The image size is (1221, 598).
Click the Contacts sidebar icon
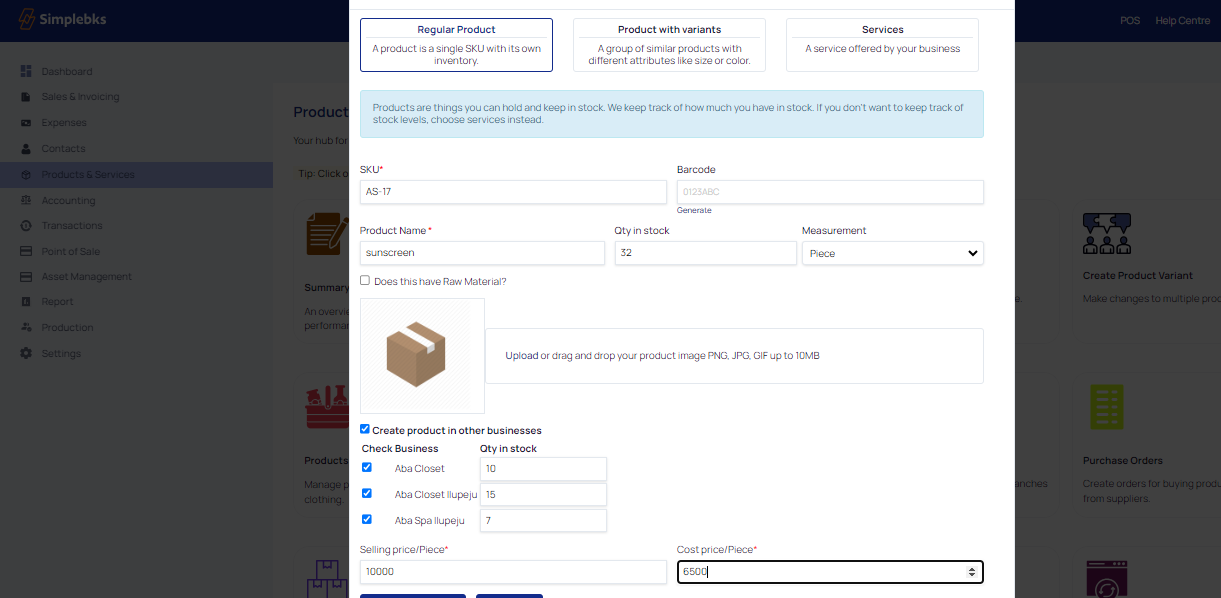pyautogui.click(x=26, y=149)
